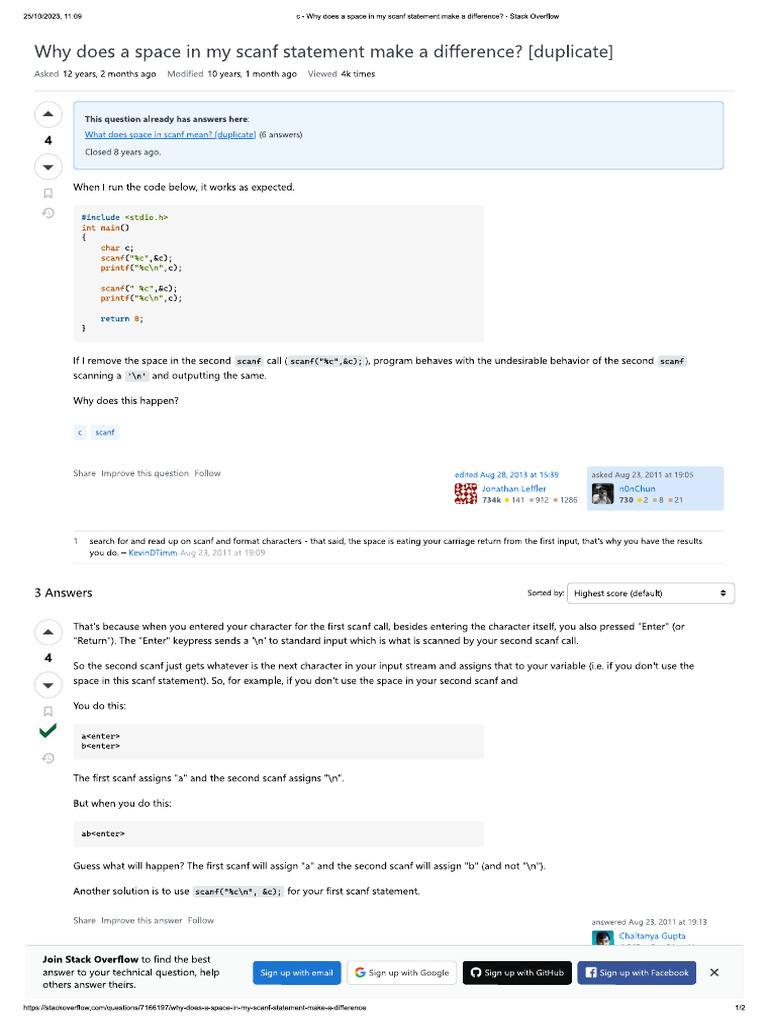Click the accepted answer checkmark
Image resolution: width=768 pixels, height=1024 pixels.
click(48, 734)
